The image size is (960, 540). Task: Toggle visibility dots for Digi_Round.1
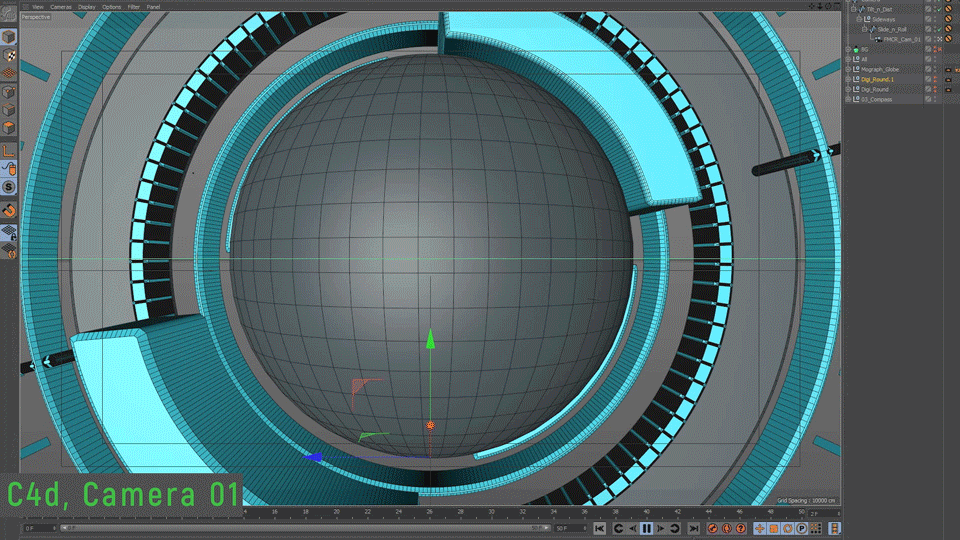(936, 79)
